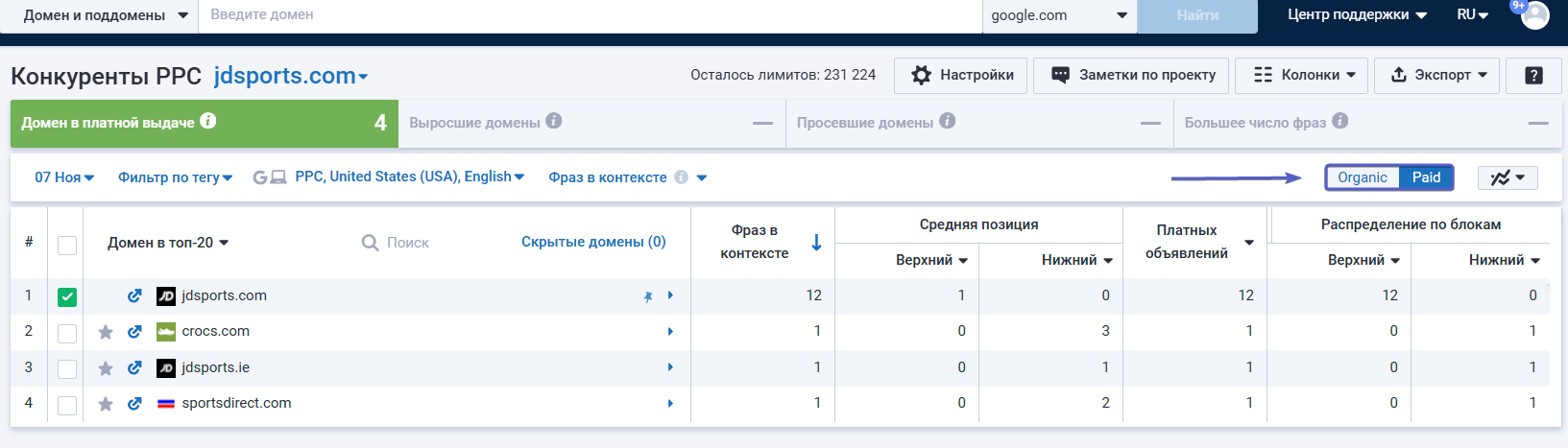Screen dimensions: 1568x448
Task: Open Настройки settings button
Action: pyautogui.click(x=960, y=75)
